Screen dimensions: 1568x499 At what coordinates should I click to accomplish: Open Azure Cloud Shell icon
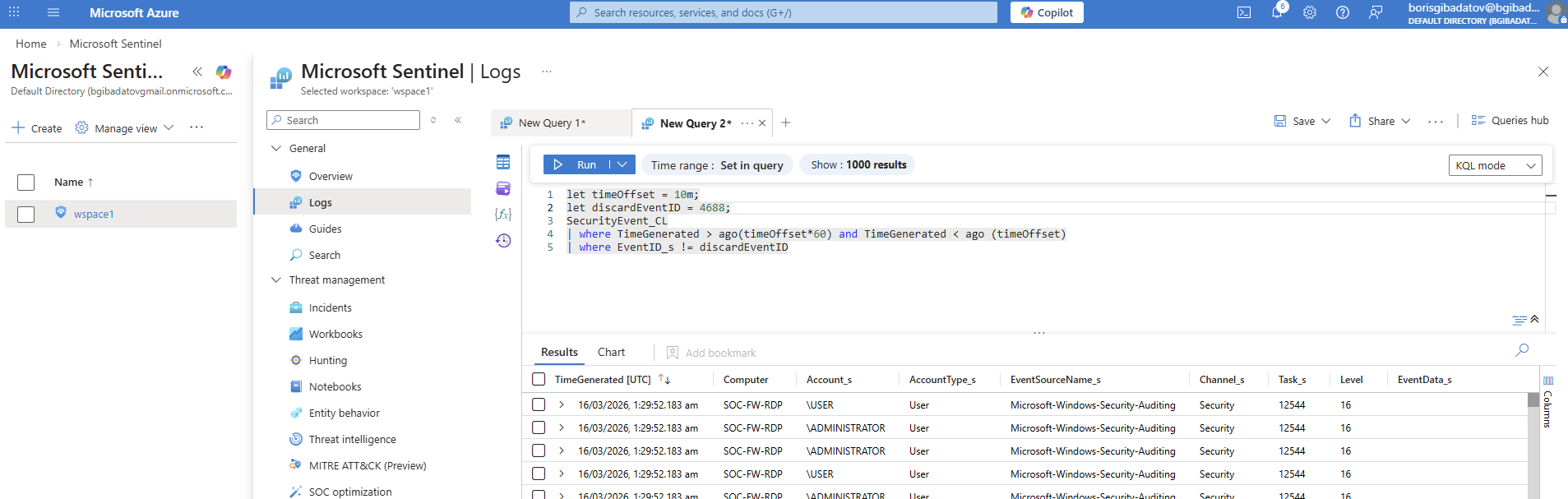click(x=1244, y=12)
